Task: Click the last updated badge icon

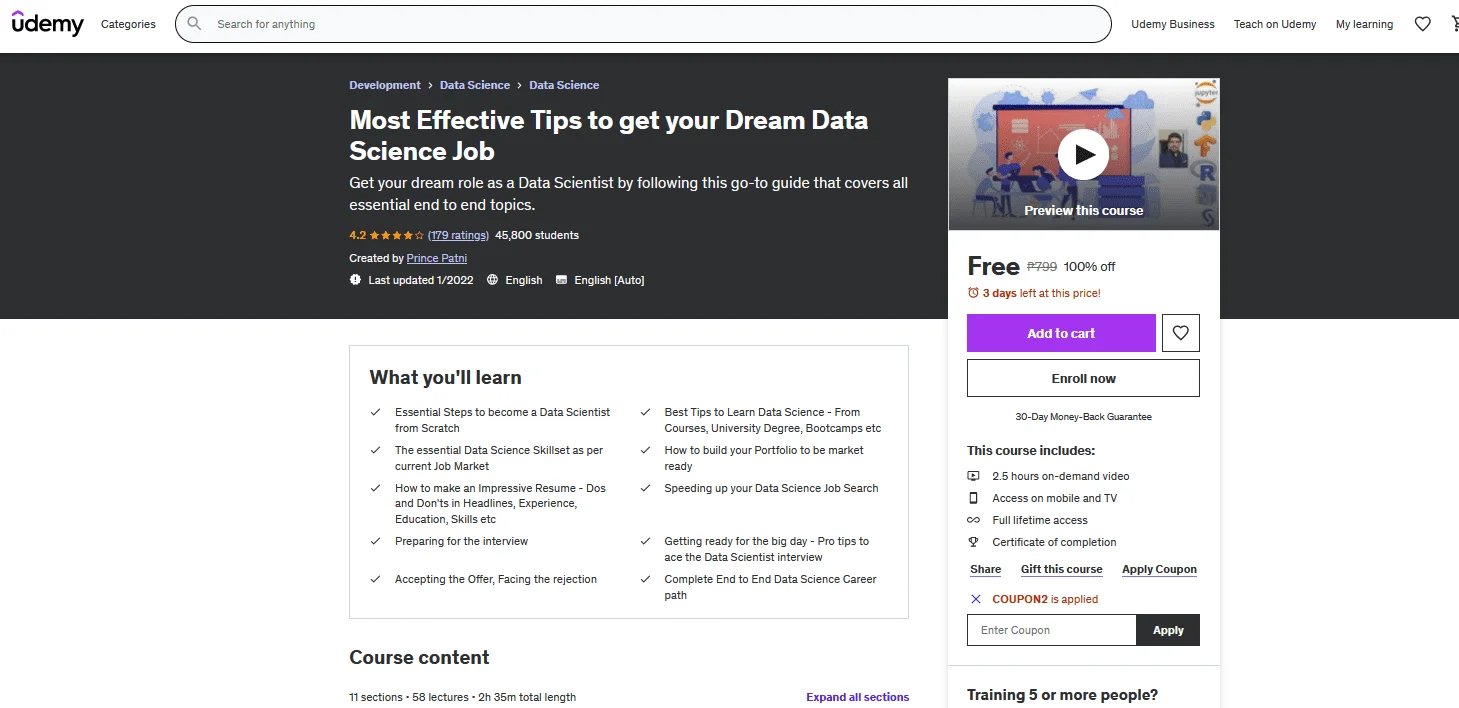Action: pyautogui.click(x=355, y=280)
